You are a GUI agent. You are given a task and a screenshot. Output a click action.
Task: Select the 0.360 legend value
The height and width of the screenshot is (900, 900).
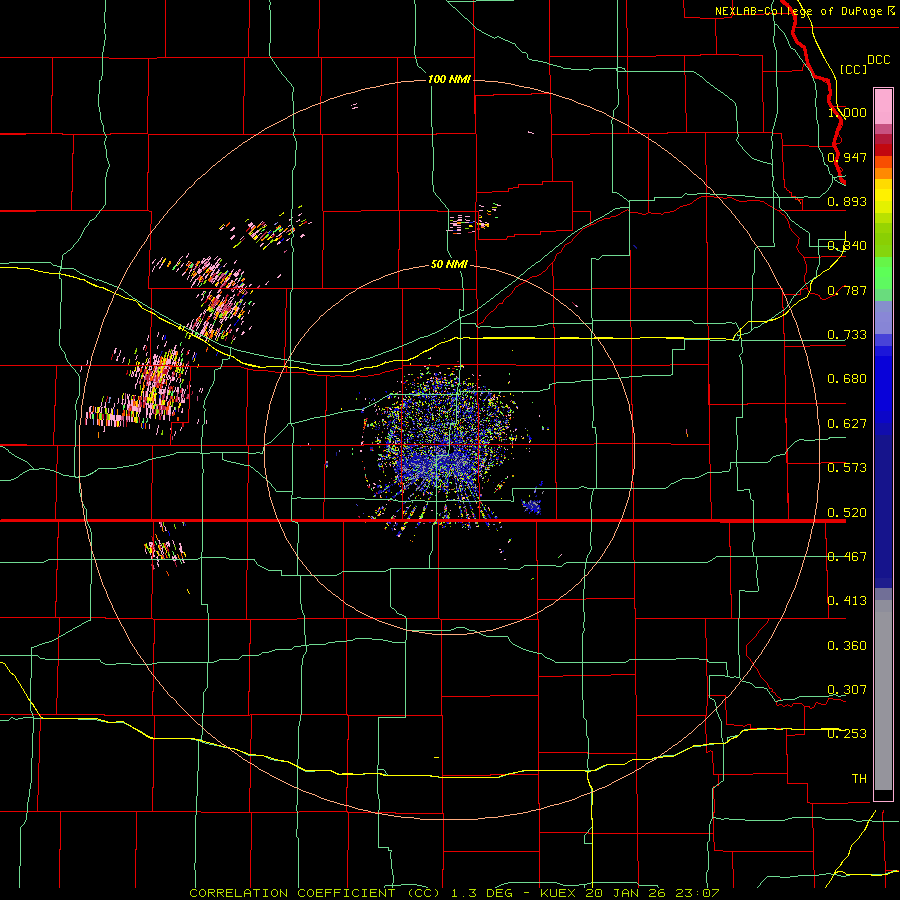tap(847, 646)
